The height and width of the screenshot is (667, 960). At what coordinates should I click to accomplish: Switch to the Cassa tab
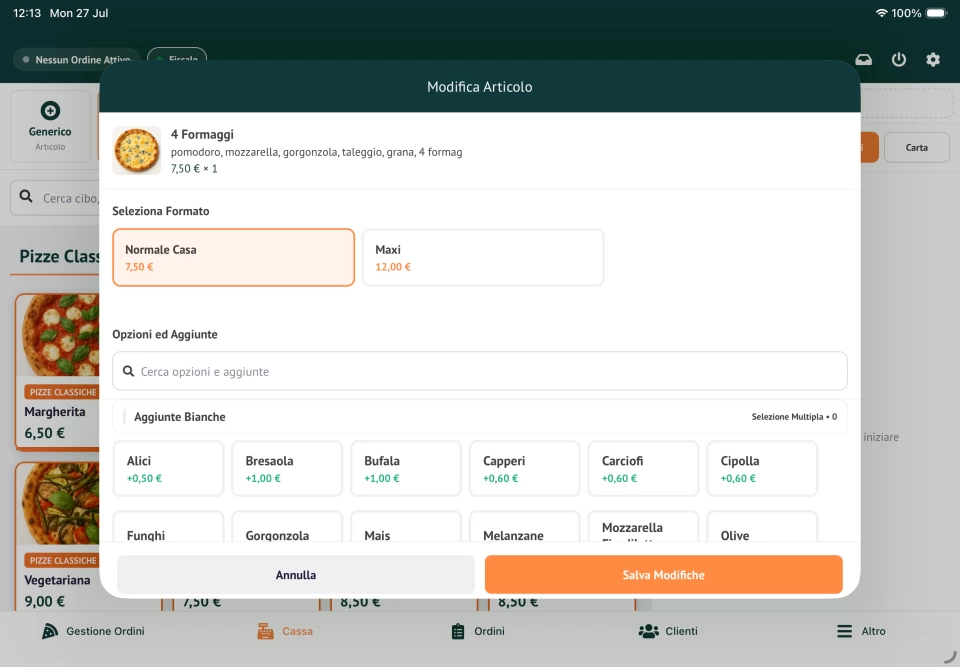click(285, 631)
